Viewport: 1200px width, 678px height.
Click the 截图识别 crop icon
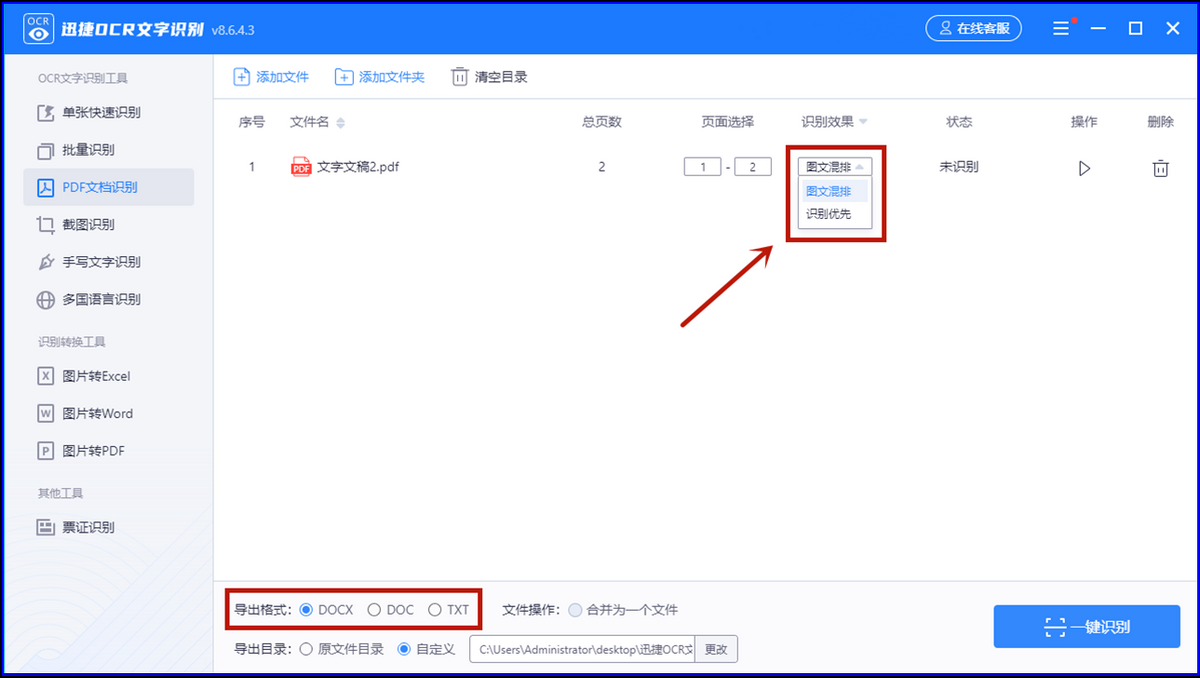[45, 225]
